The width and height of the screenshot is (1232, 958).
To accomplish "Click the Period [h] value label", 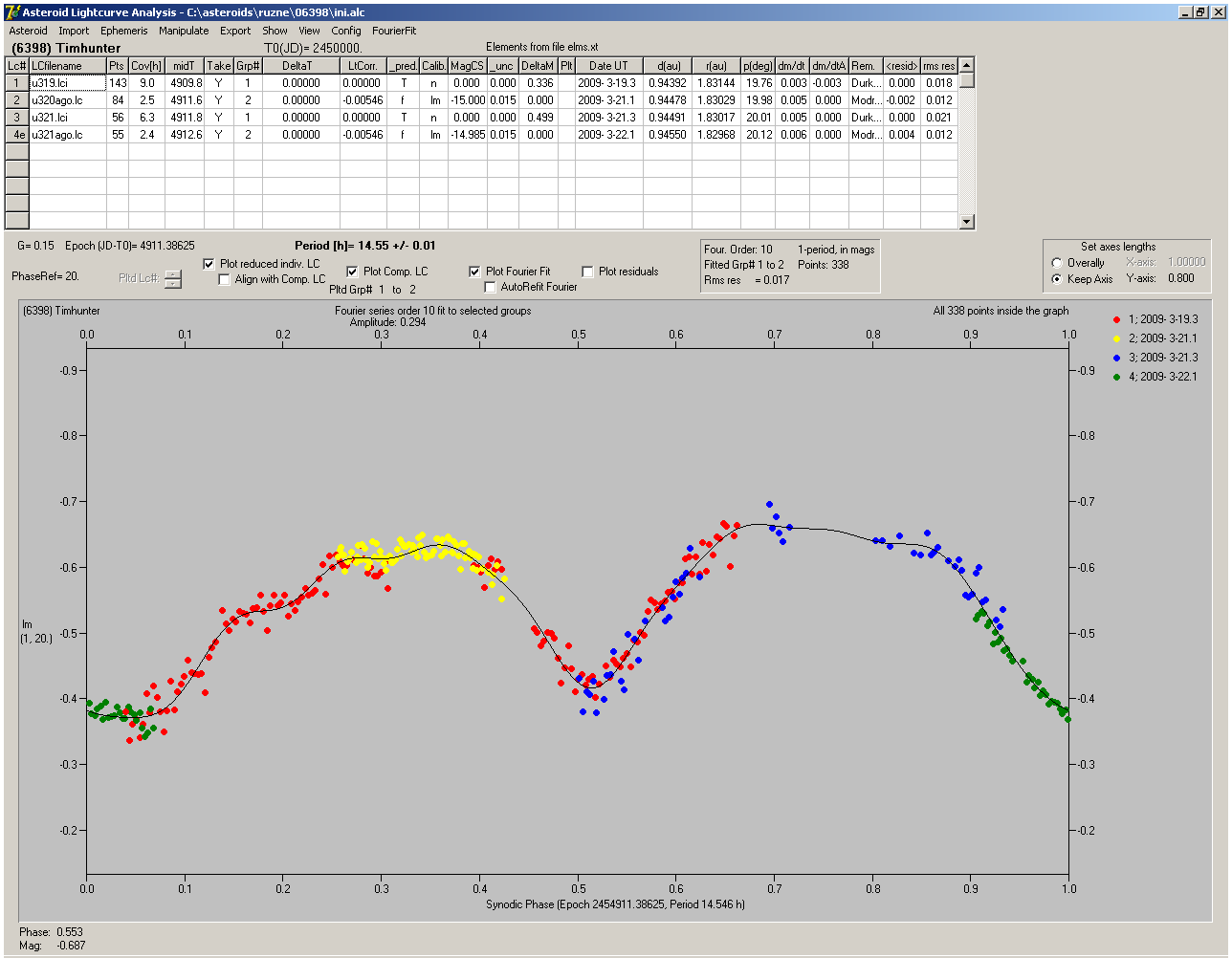I will pyautogui.click(x=365, y=246).
